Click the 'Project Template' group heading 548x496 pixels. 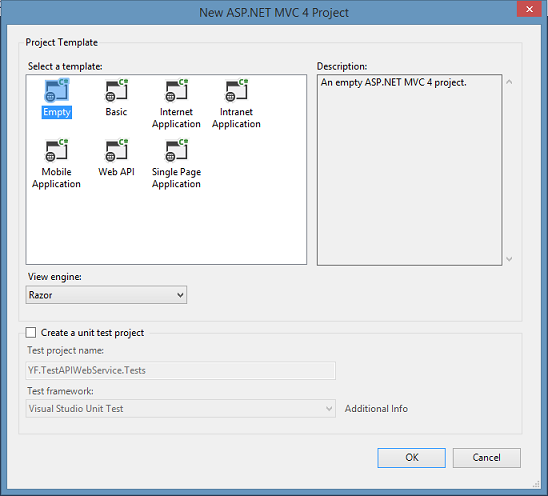(x=62, y=43)
